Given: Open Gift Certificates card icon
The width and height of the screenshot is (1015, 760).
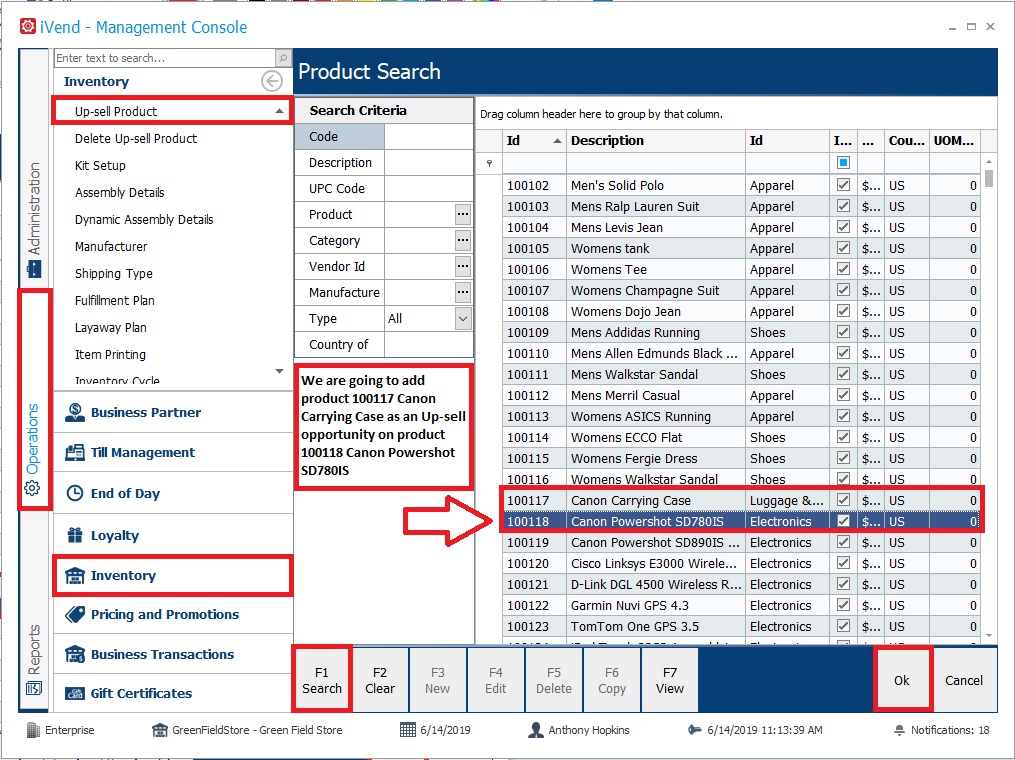Looking at the screenshot, I should pyautogui.click(x=75, y=693).
